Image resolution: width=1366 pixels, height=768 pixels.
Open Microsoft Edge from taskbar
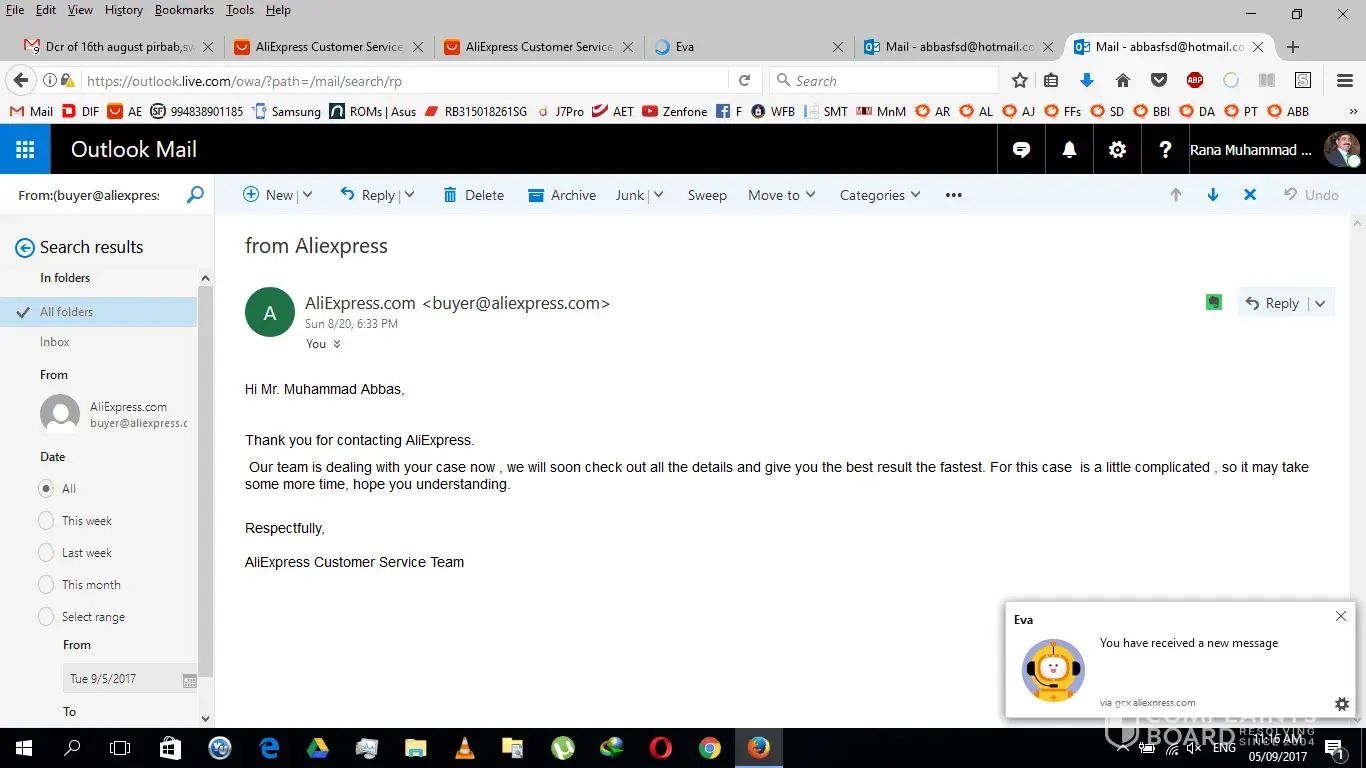pos(269,748)
